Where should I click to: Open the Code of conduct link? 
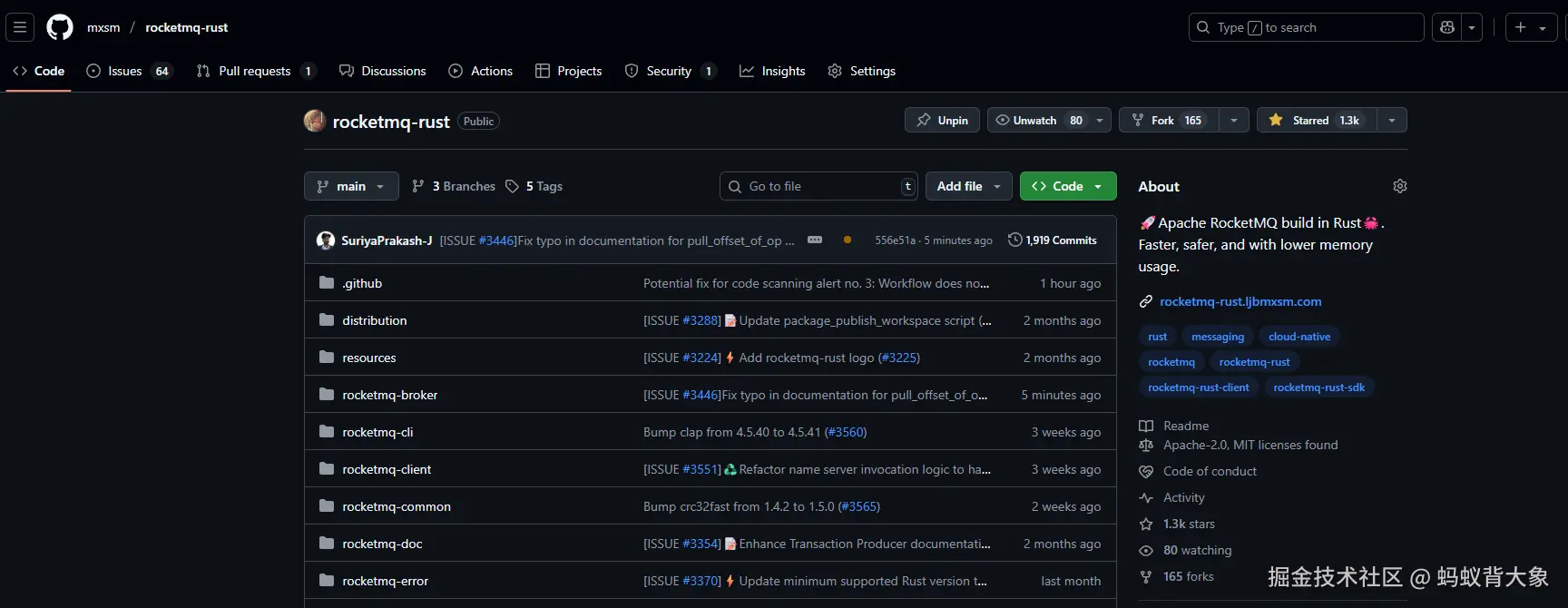1198,471
